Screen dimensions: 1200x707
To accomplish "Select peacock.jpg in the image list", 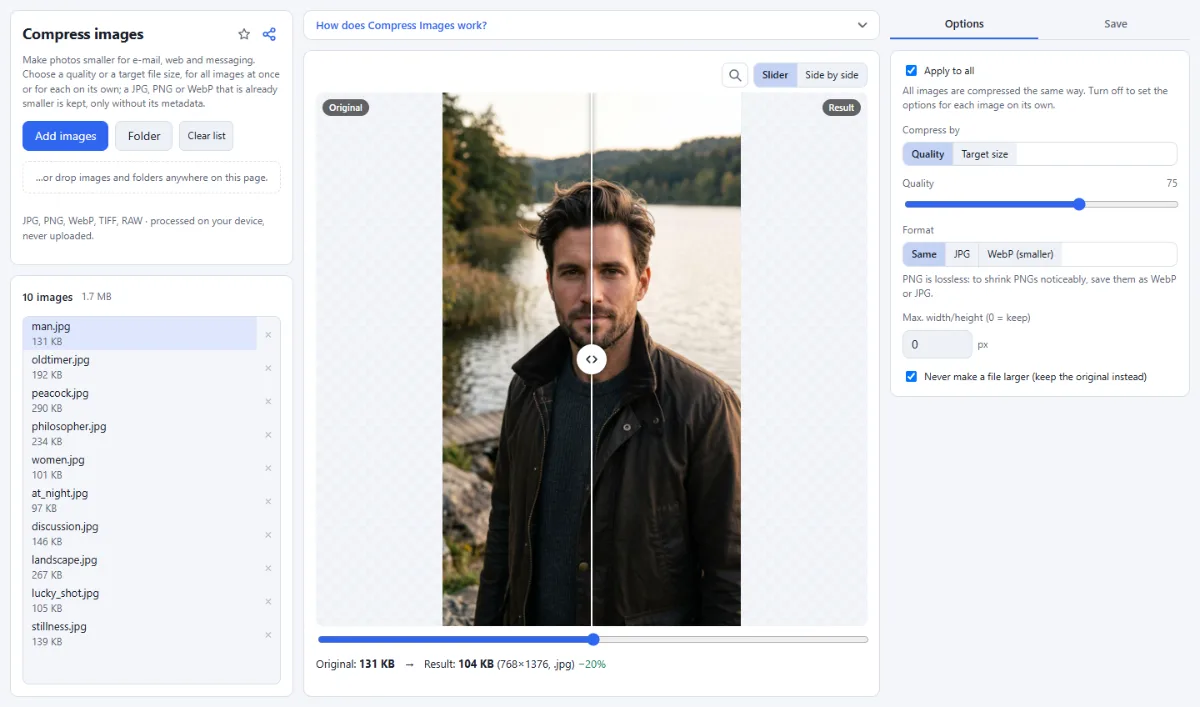I will [140, 401].
